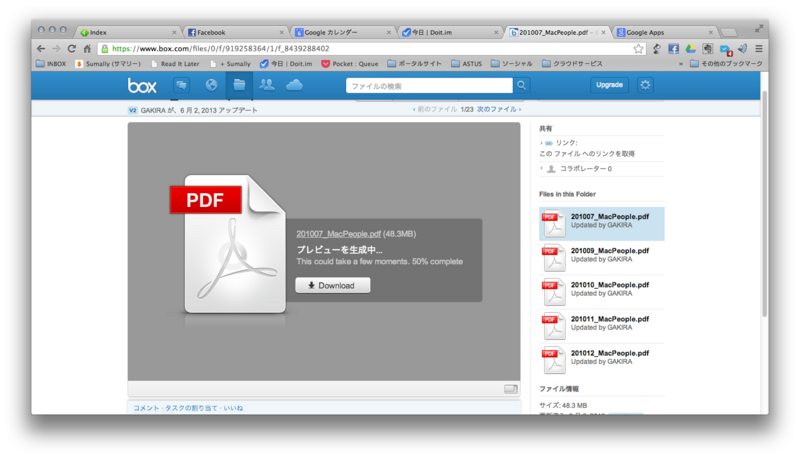Viewport: 800px width, 458px height.
Task: Focus the file search input field
Action: pyautogui.click(x=429, y=86)
